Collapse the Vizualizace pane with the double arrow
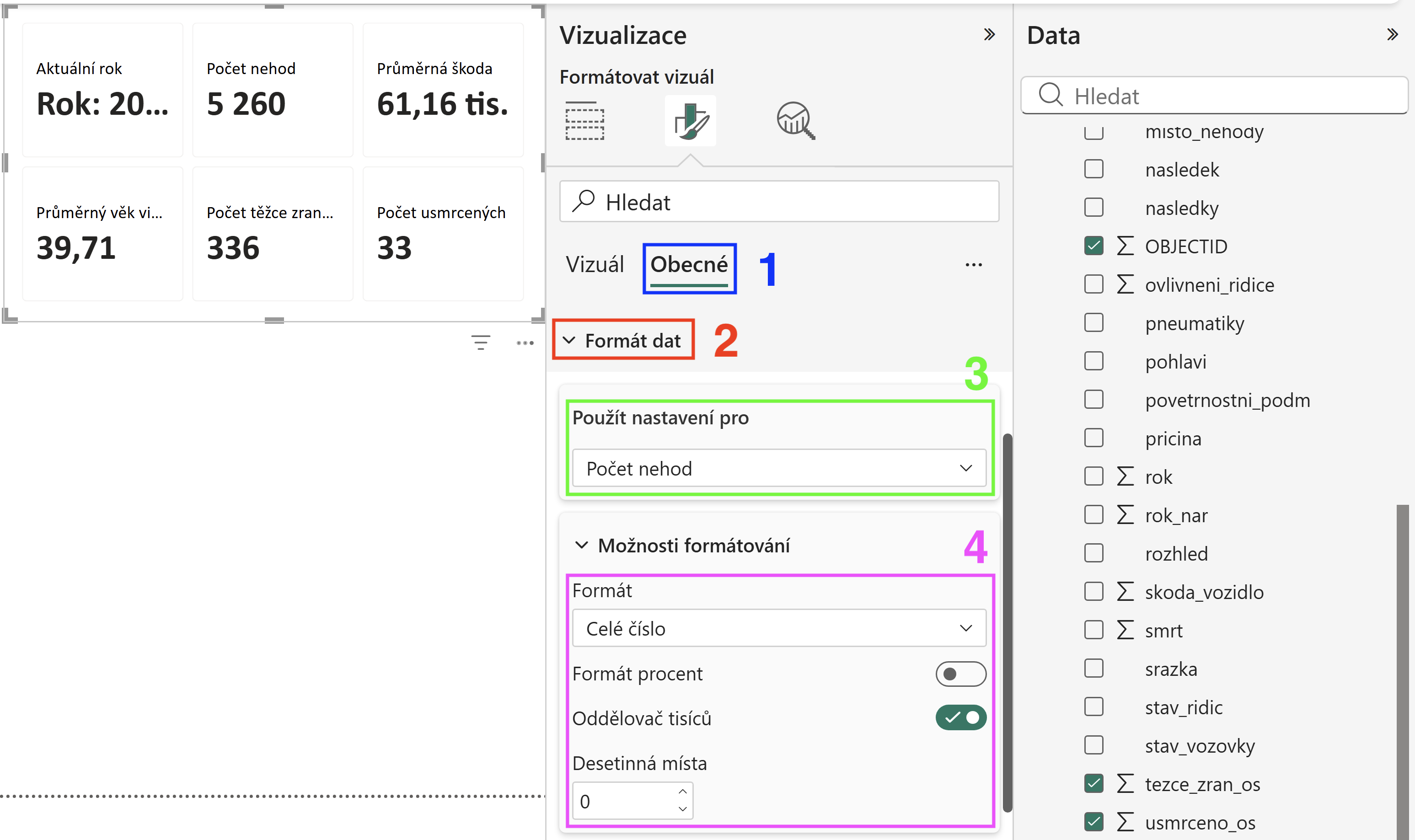Image resolution: width=1415 pixels, height=840 pixels. pyautogui.click(x=989, y=35)
